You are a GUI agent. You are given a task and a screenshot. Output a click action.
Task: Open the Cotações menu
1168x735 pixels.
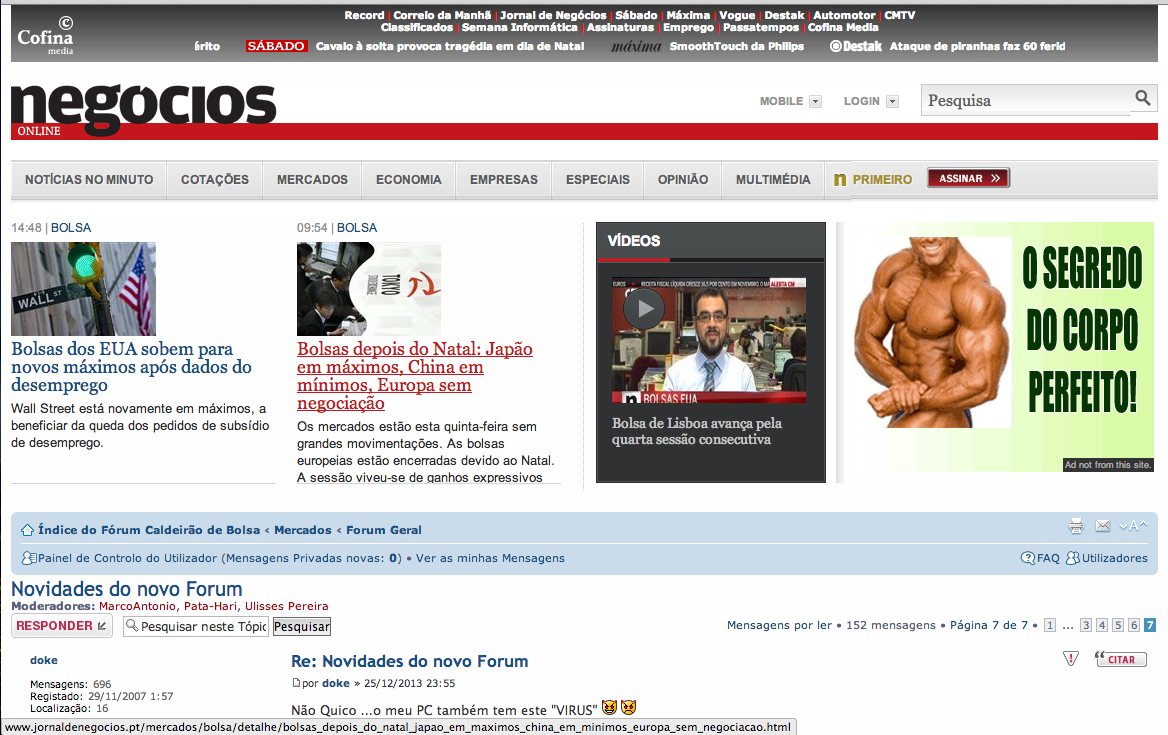coord(215,179)
